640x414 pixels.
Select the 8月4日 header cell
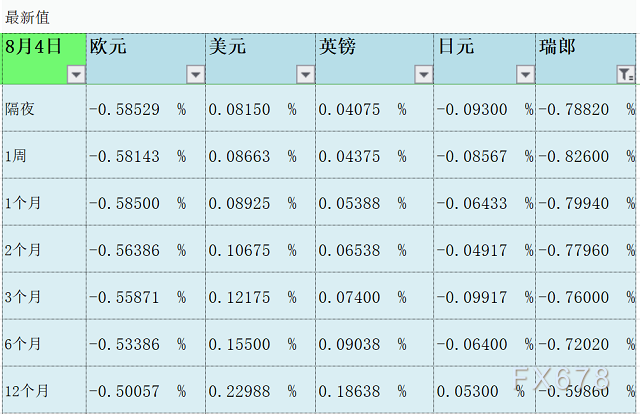(44, 59)
